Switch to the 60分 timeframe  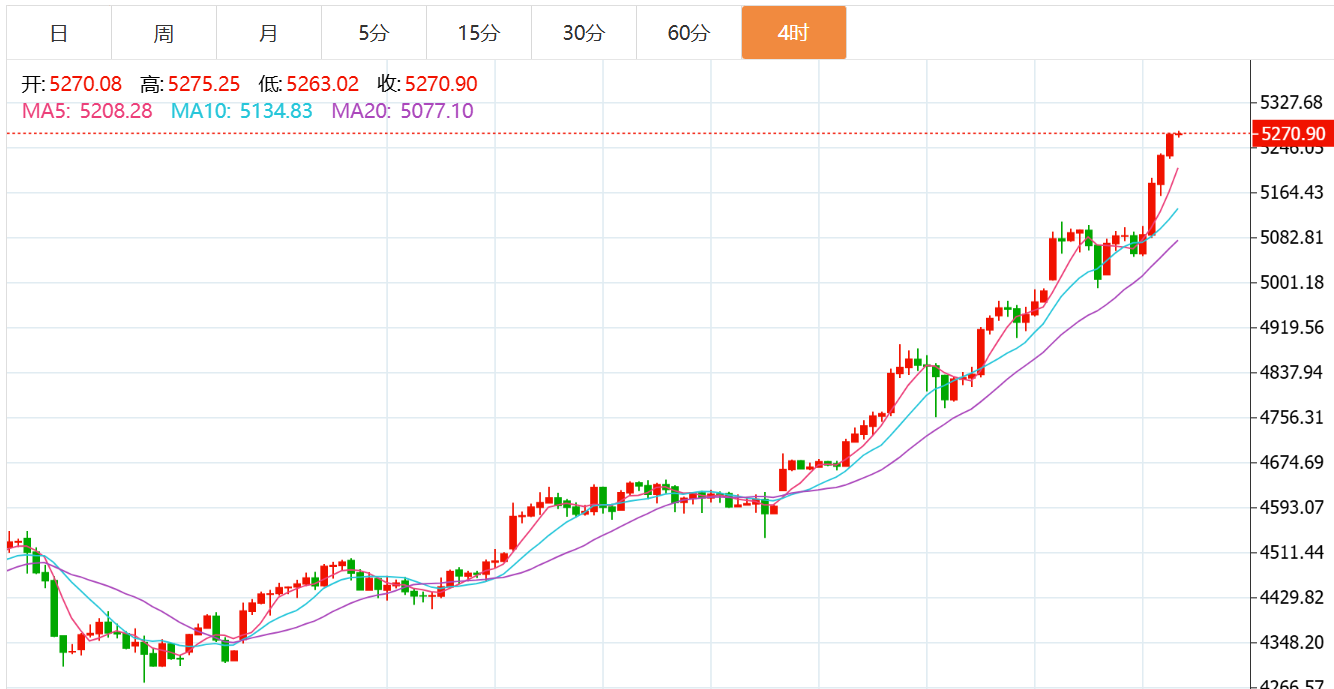(x=689, y=33)
